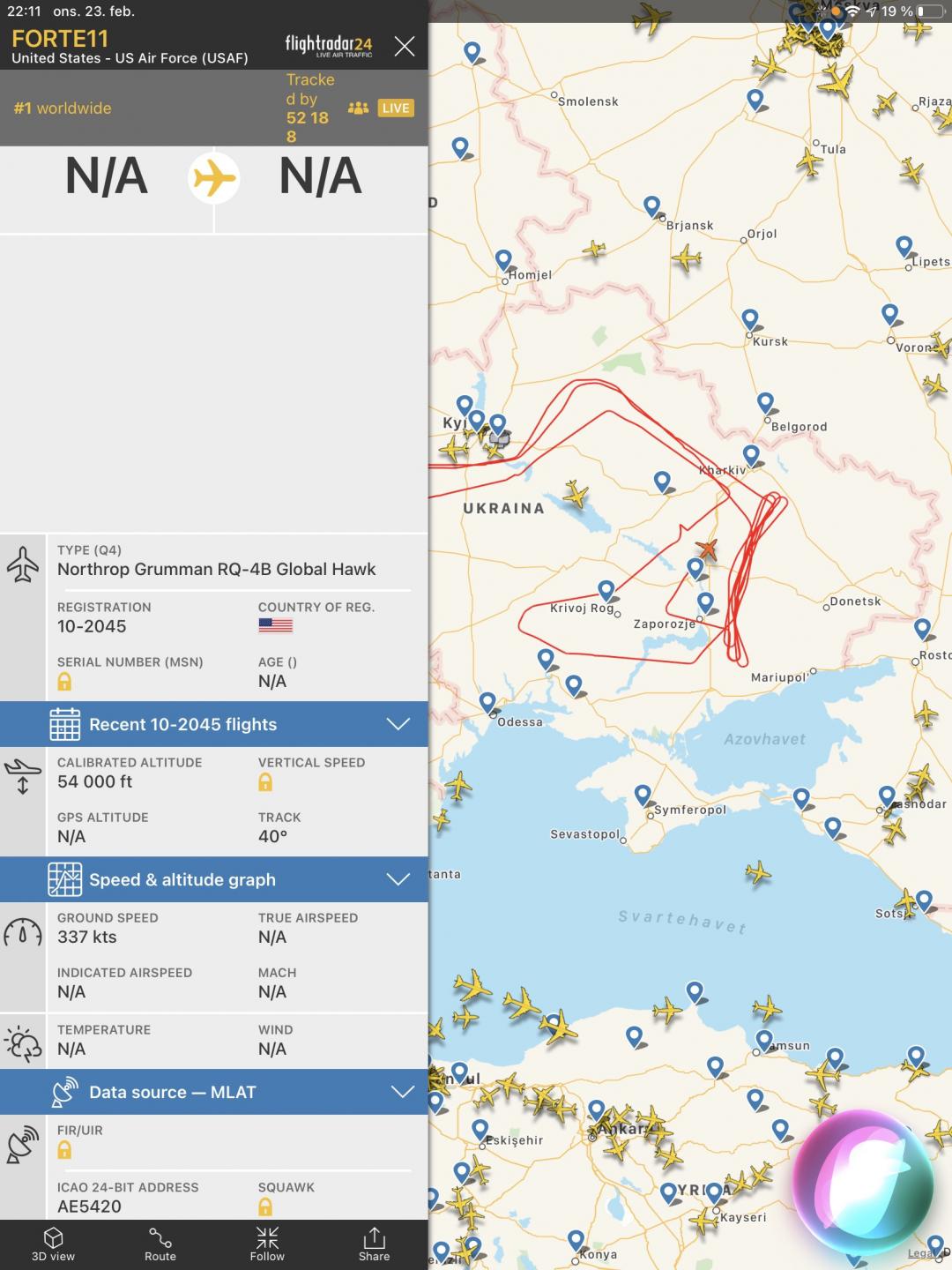The height and width of the screenshot is (1270, 952).
Task: Tap the Siri orb
Action: tap(862, 1182)
